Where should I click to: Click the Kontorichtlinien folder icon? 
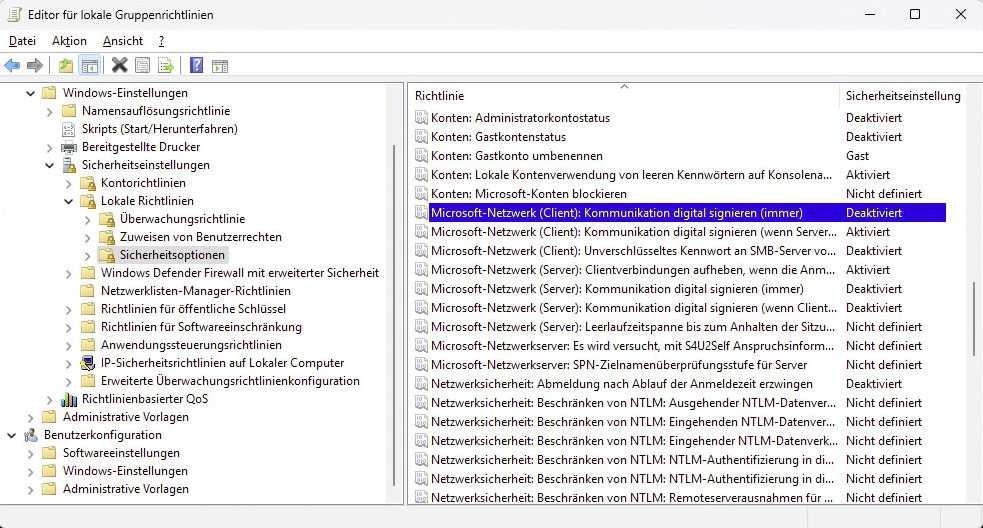(x=88, y=183)
